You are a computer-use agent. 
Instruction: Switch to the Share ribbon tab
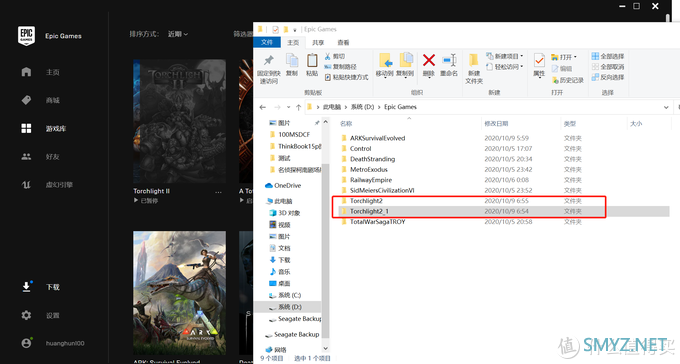[318, 43]
